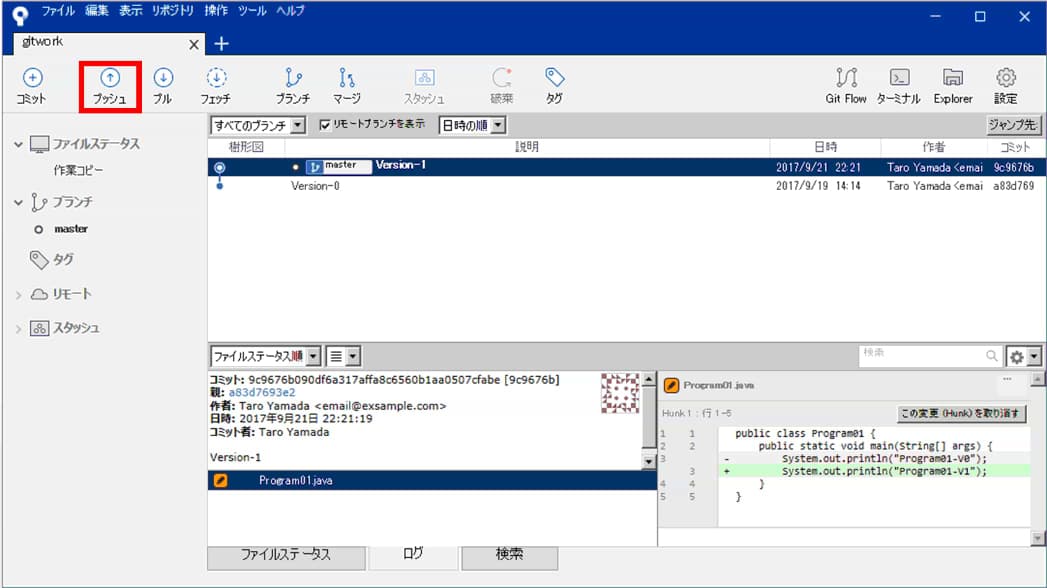Click the 検索 search input field
This screenshot has width=1047, height=588.
coord(920,355)
